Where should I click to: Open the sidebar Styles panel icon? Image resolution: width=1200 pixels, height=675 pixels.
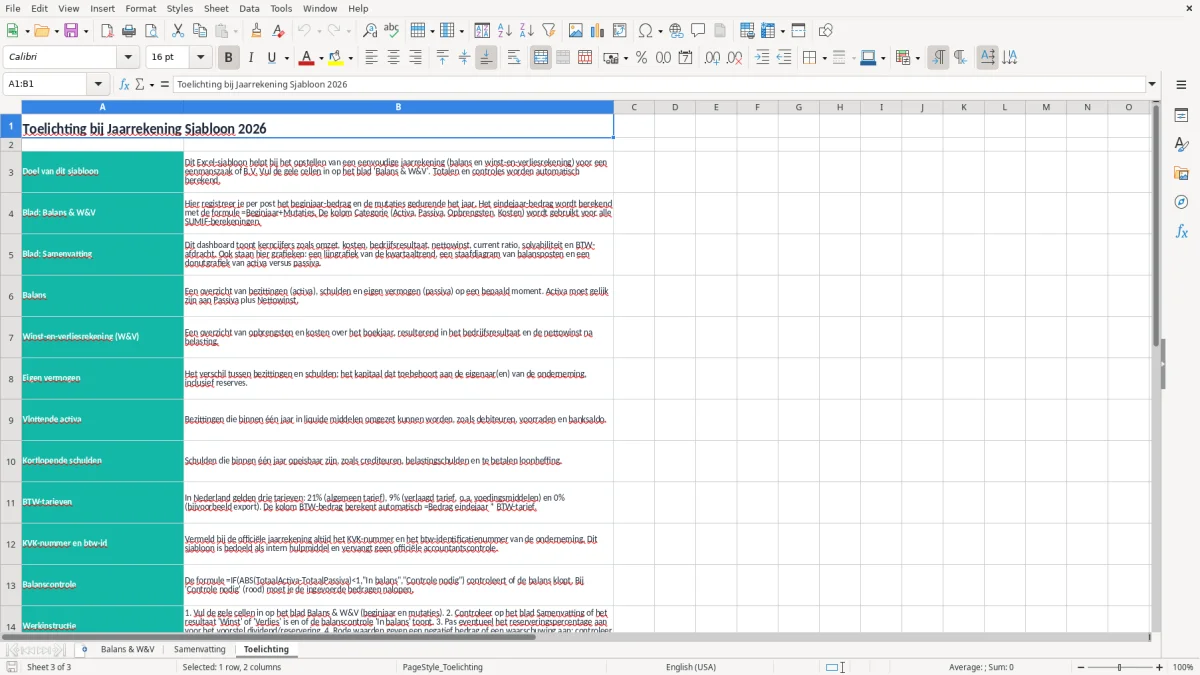click(x=1181, y=144)
